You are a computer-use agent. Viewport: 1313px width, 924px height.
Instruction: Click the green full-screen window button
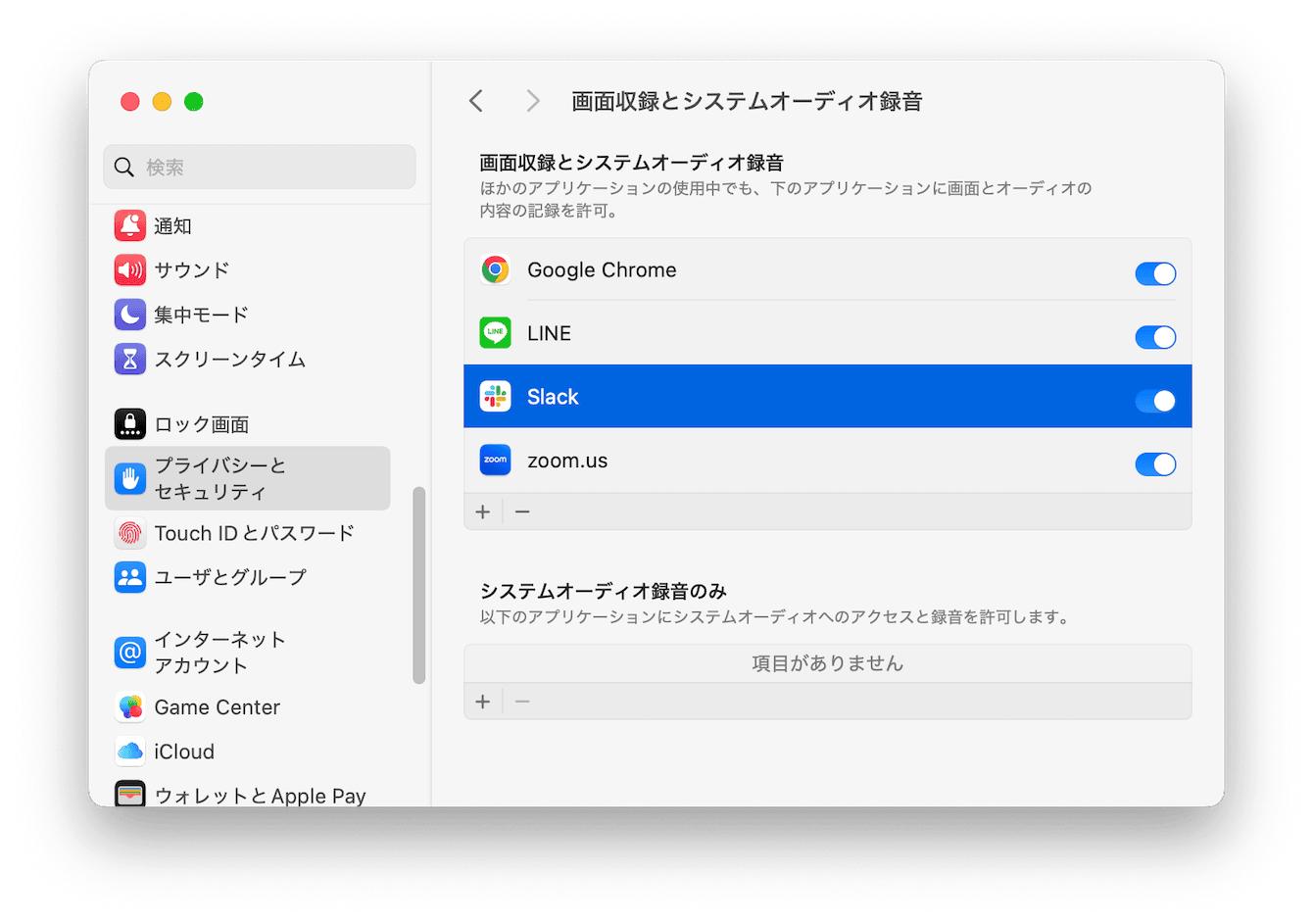coord(194,102)
